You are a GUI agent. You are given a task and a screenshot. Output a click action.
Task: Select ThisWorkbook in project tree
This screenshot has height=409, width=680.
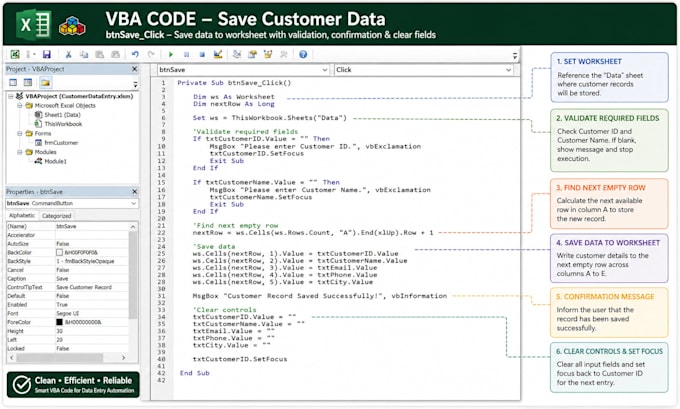pyautogui.click(x=59, y=124)
